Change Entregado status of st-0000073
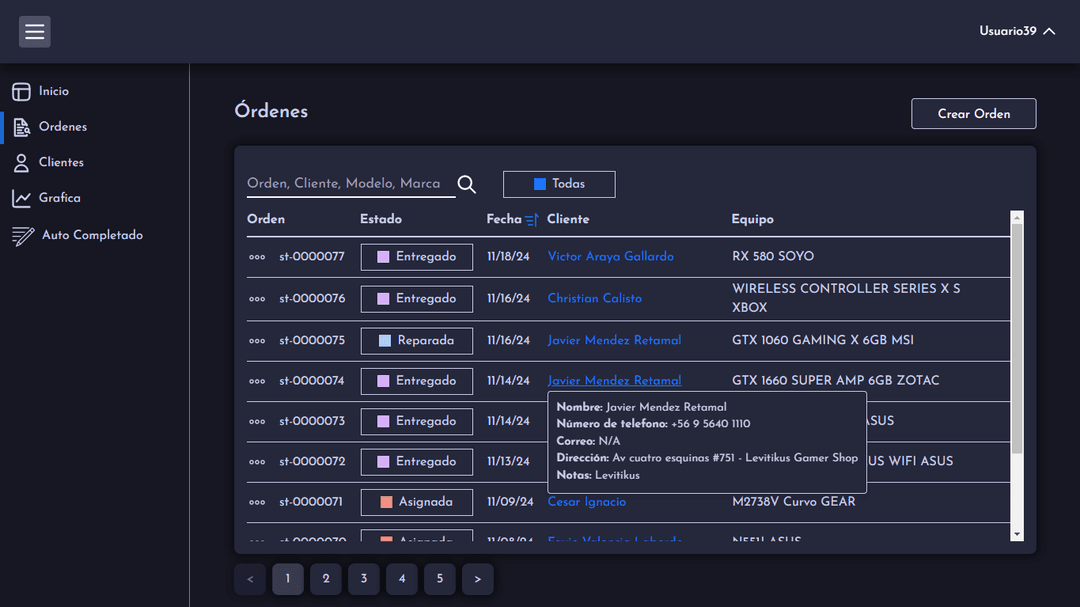This screenshot has width=1080, height=607. [417, 422]
